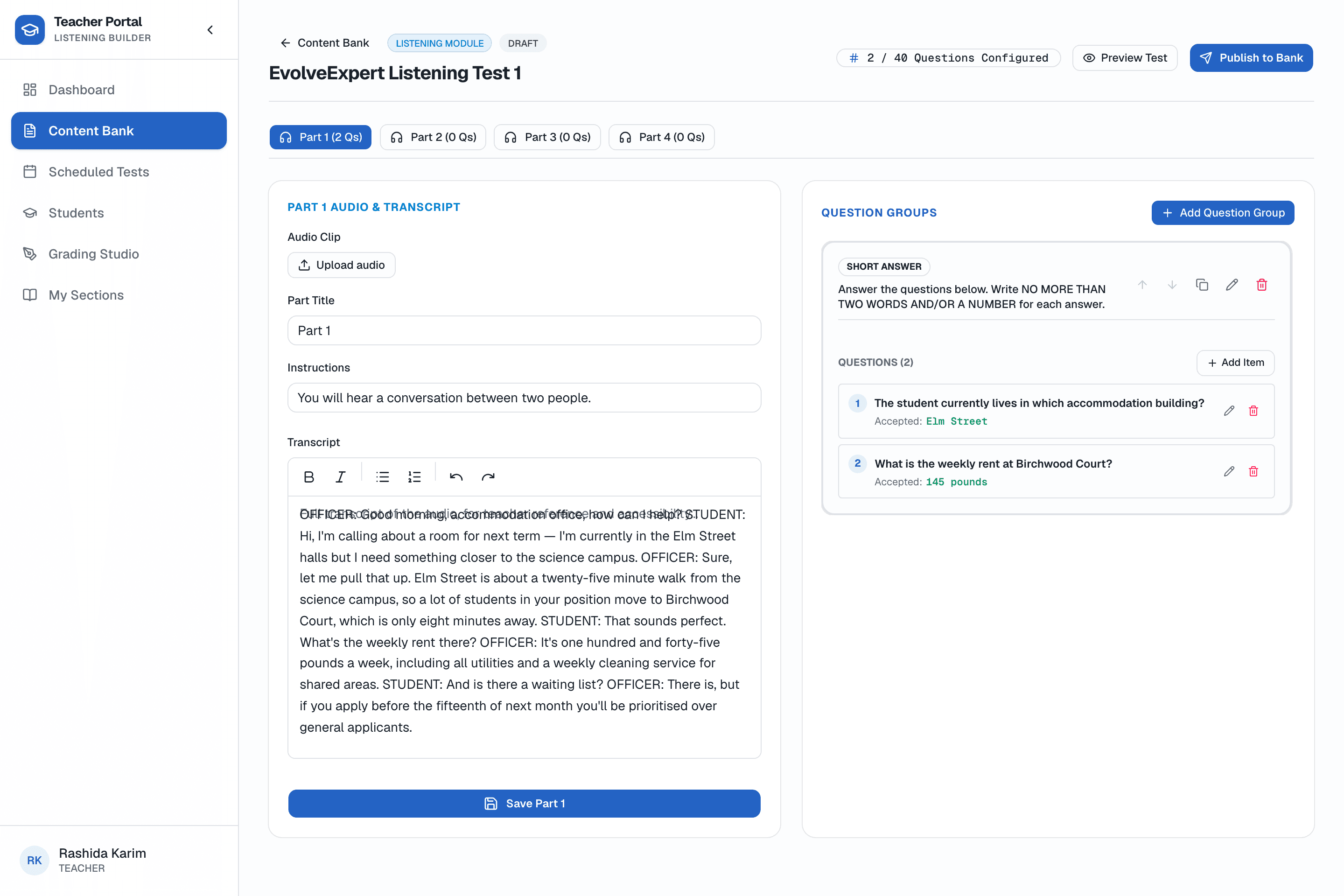Viewport: 1344px width, 896px height.
Task: Open the Students section
Action: coord(119,213)
